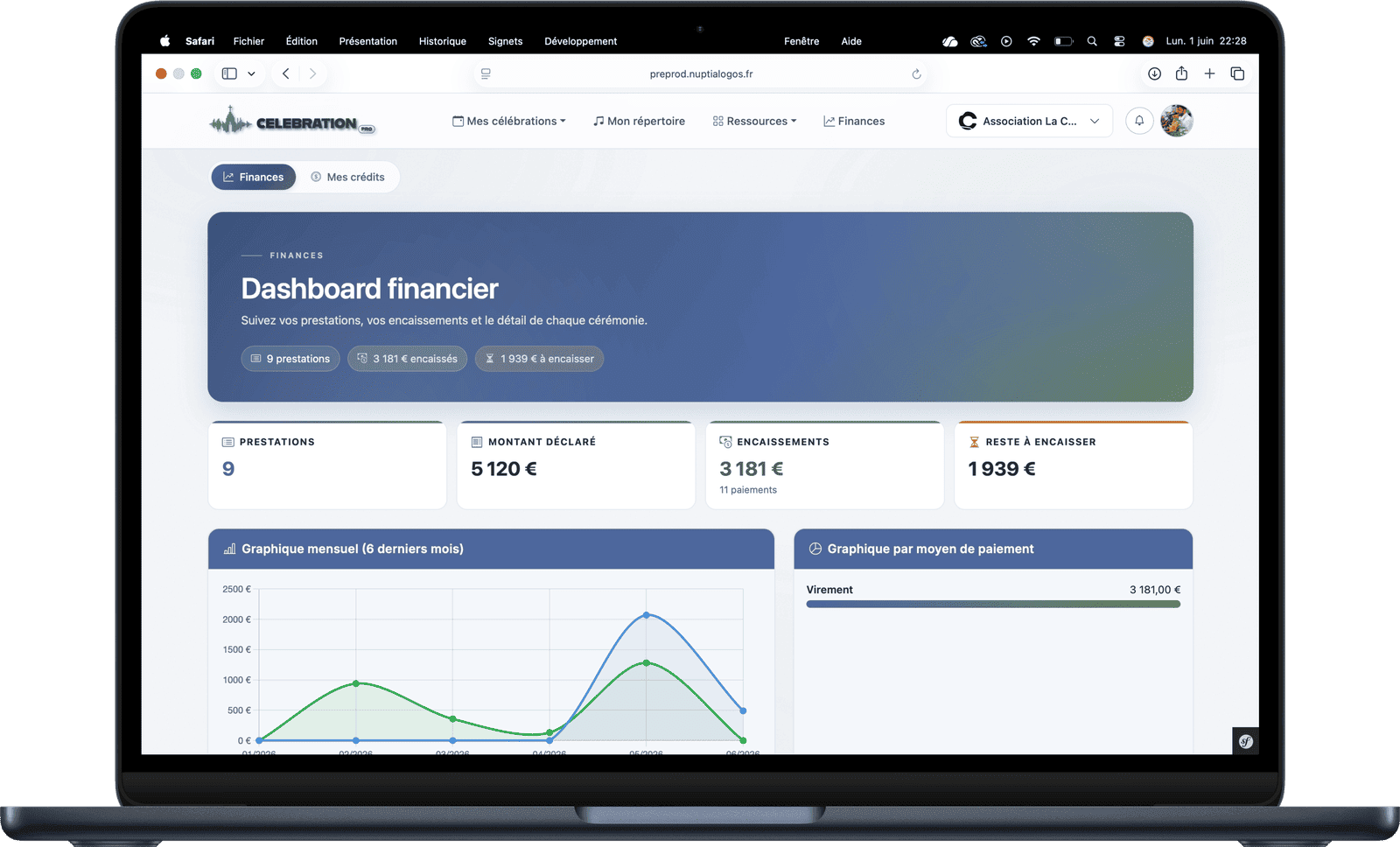Select the Finances pill tab
The image size is (1400, 847).
(x=253, y=177)
